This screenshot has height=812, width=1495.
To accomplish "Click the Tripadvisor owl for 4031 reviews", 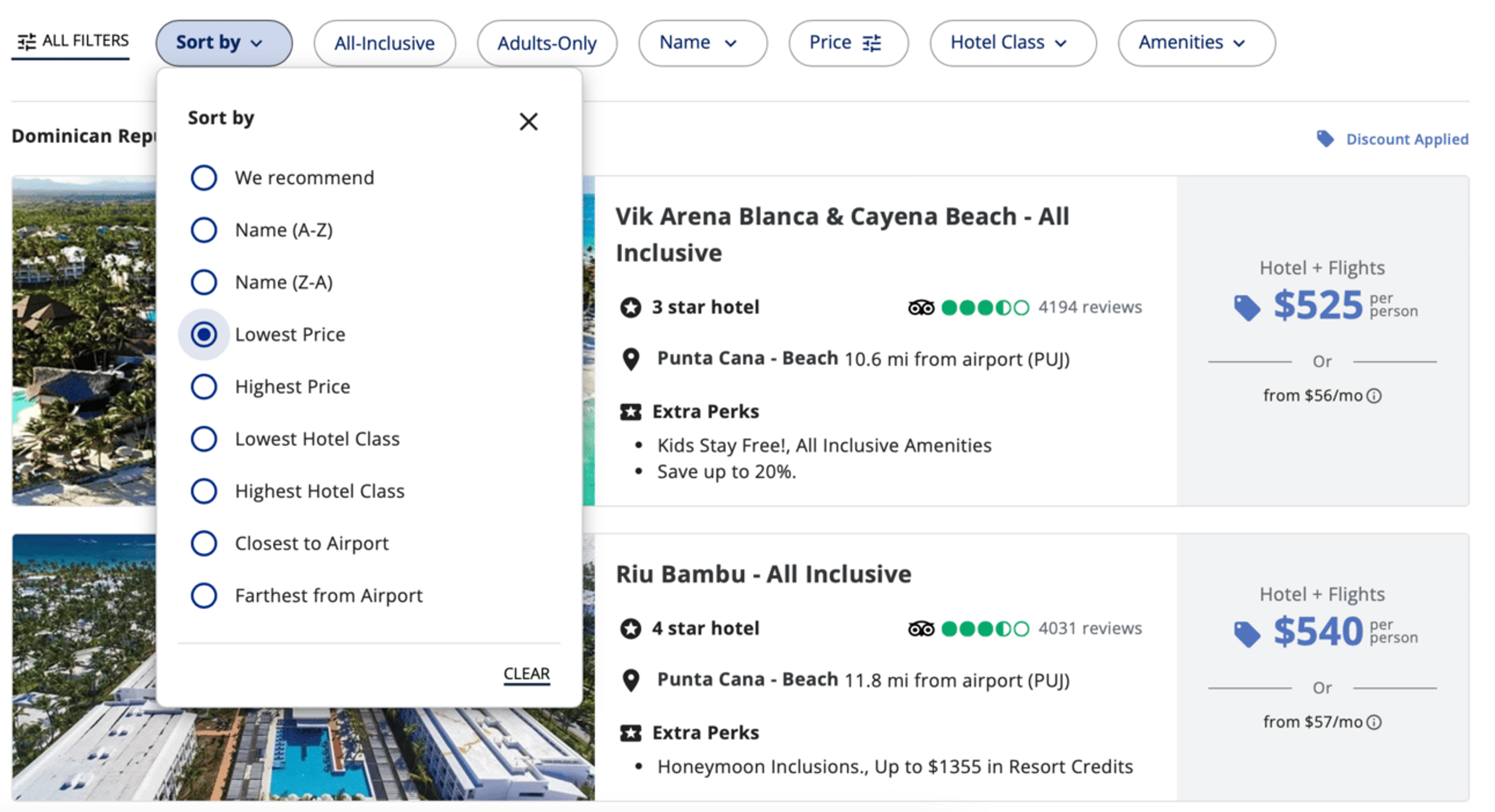I will coord(921,629).
